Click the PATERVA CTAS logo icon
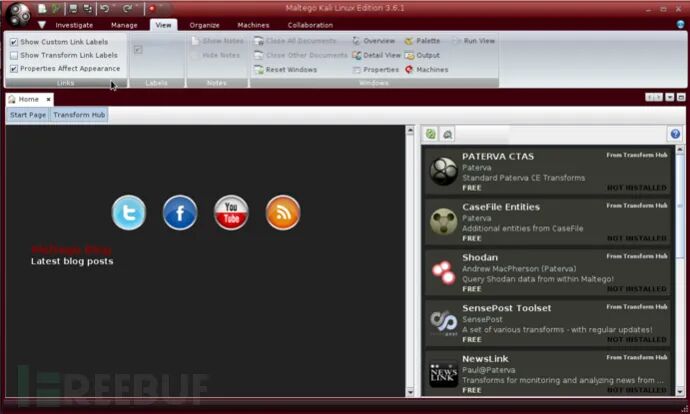Screen dimensions: 690x414 (444, 171)
